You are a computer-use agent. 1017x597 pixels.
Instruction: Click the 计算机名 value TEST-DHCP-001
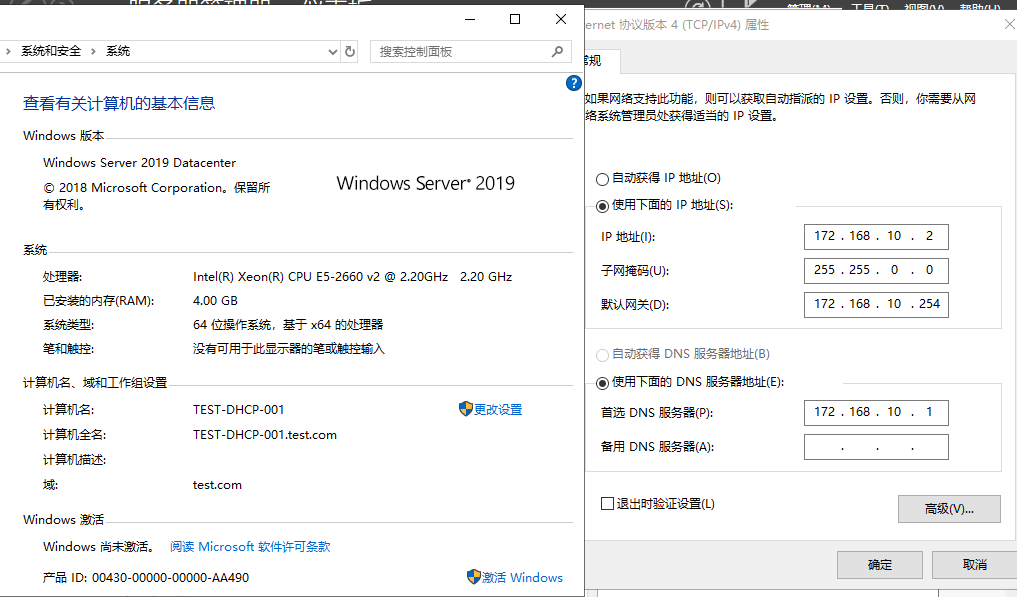[x=239, y=410]
